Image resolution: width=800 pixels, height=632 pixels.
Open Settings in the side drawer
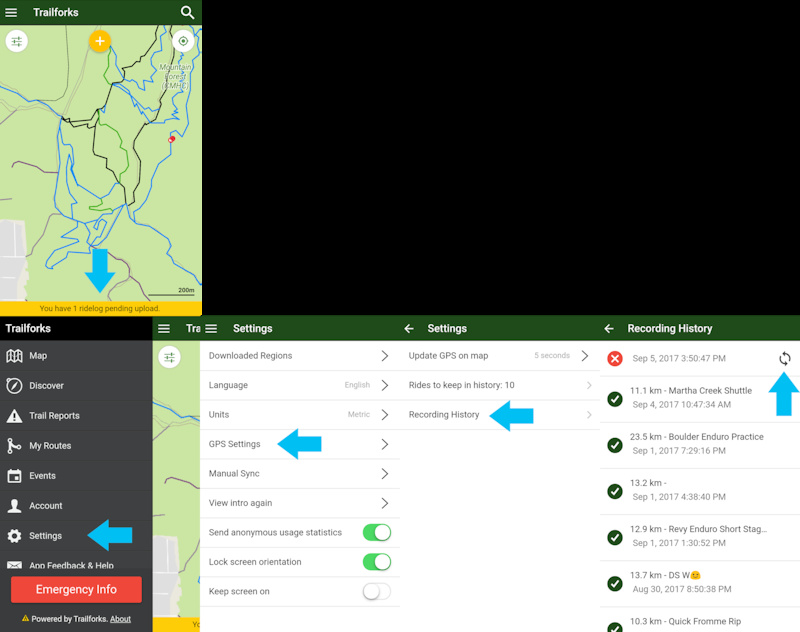click(x=76, y=536)
